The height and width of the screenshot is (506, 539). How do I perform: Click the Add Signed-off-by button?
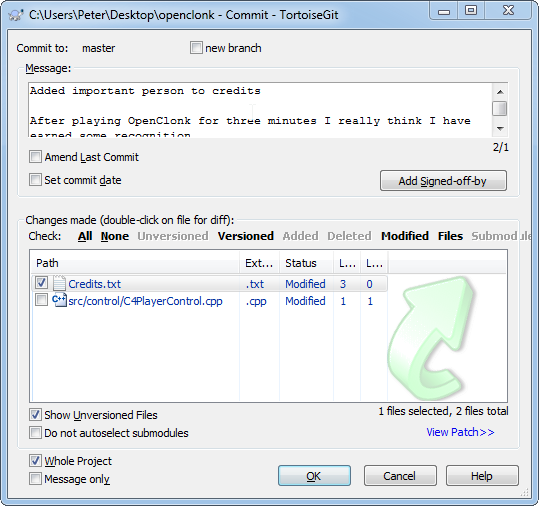click(443, 180)
